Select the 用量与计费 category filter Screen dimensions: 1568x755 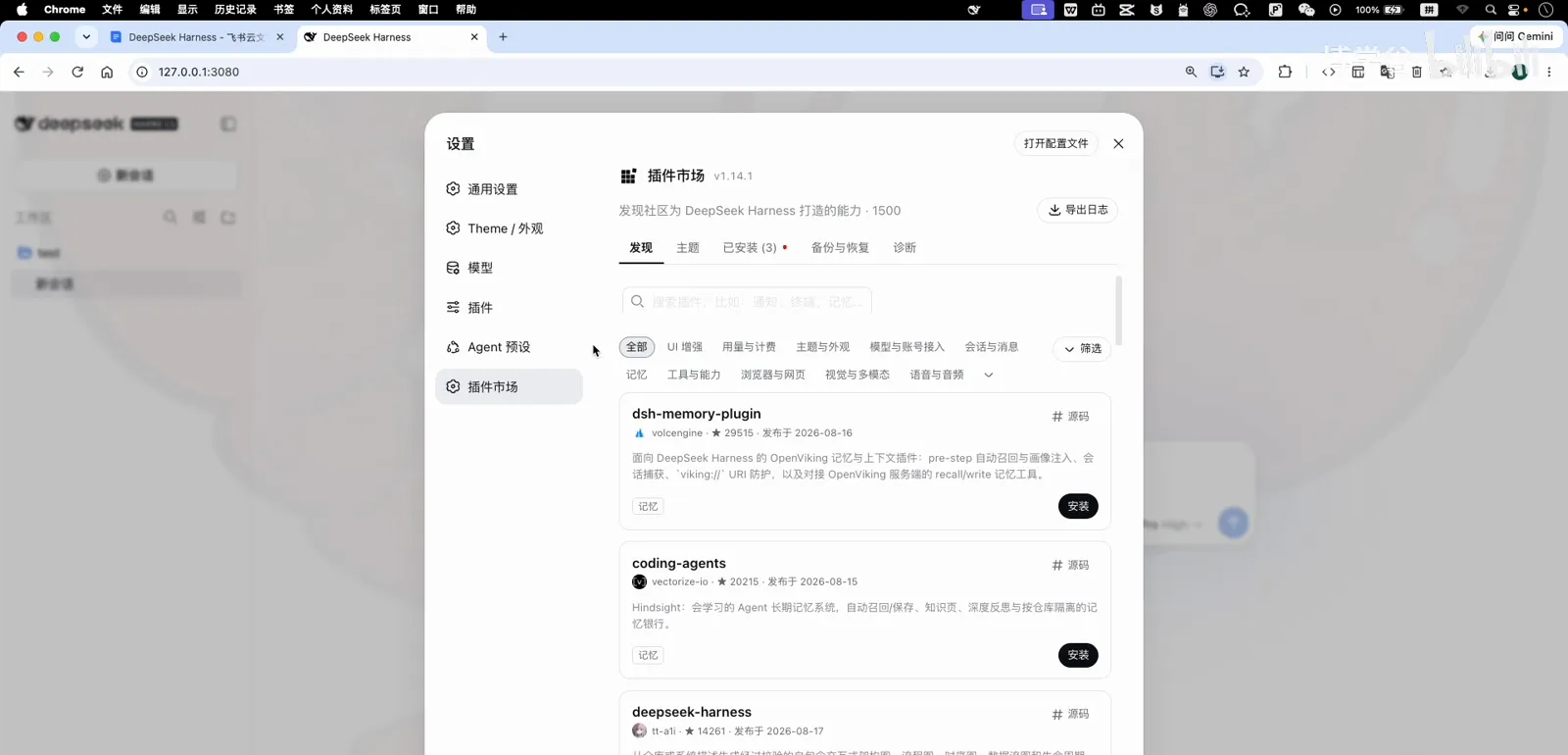coord(749,347)
